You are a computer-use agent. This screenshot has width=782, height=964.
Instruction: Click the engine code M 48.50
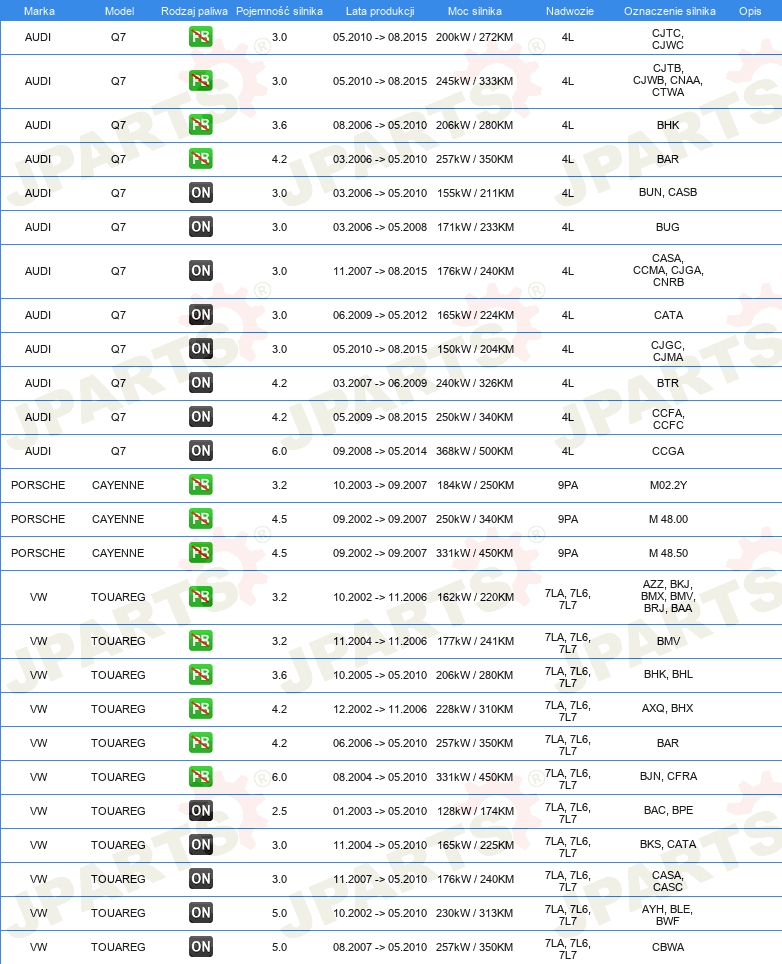(668, 553)
